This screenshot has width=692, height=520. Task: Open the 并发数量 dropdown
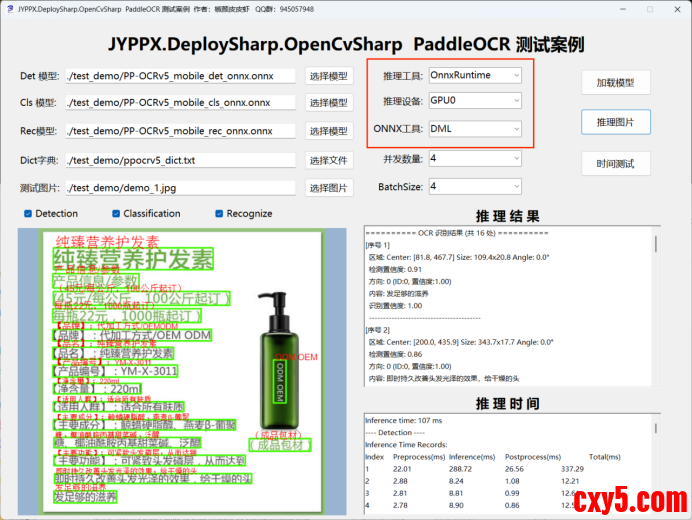point(475,158)
